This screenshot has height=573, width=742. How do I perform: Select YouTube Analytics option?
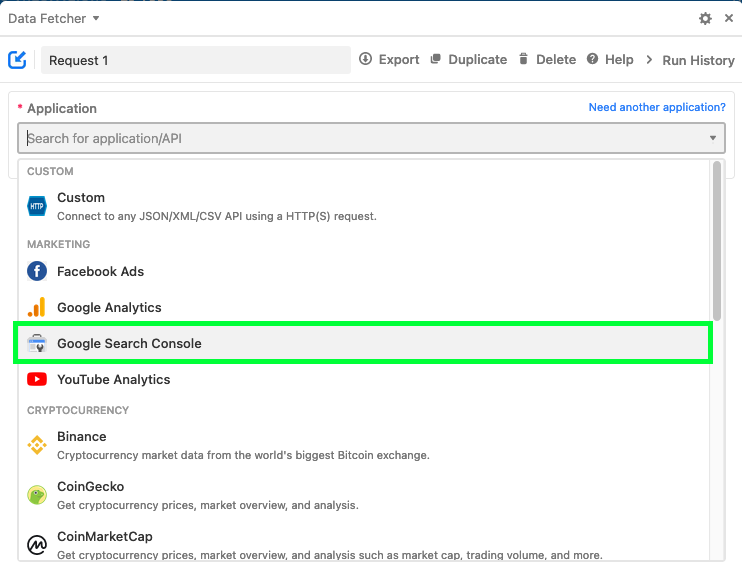coord(363,379)
